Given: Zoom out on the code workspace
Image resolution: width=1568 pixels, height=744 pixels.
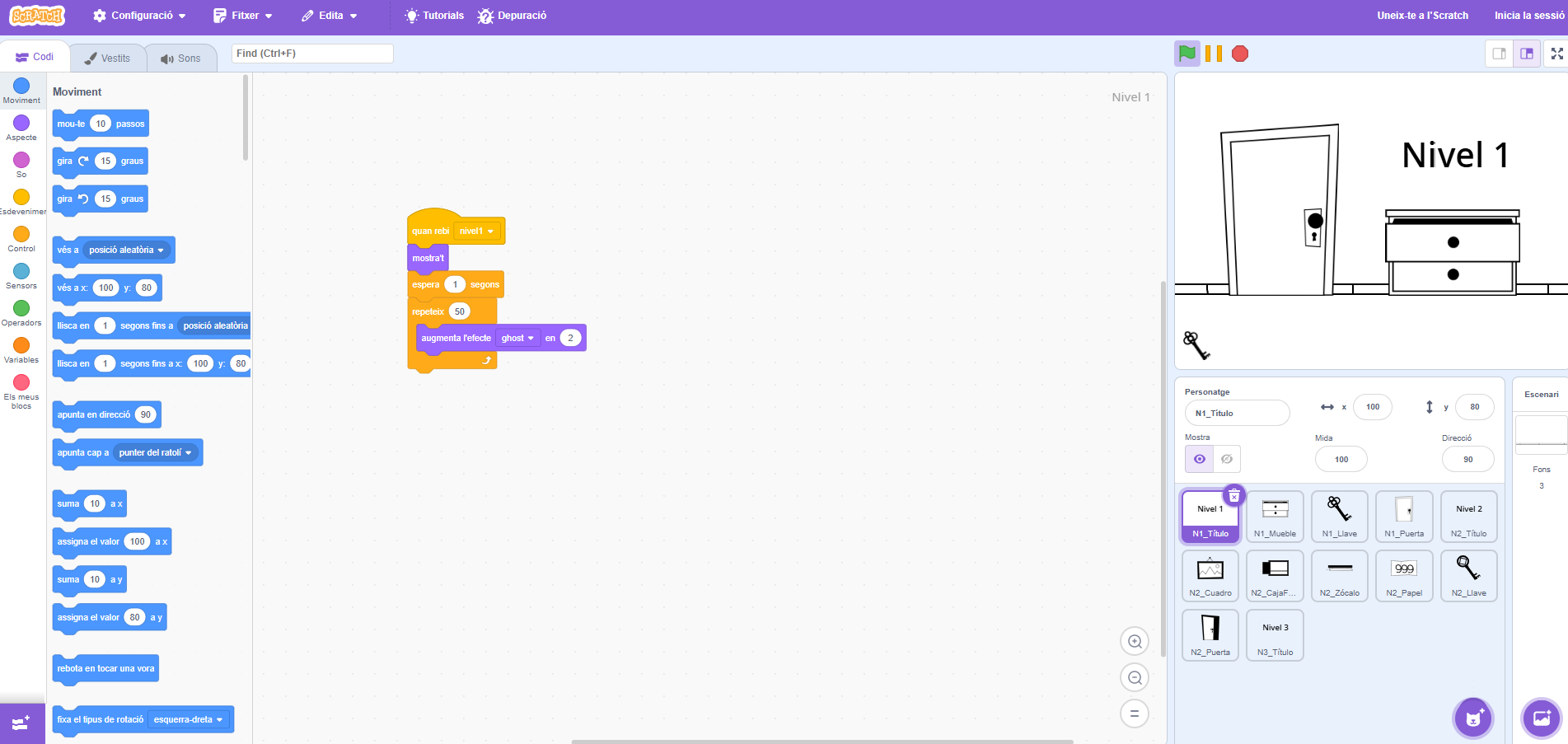Looking at the screenshot, I should click(1135, 677).
